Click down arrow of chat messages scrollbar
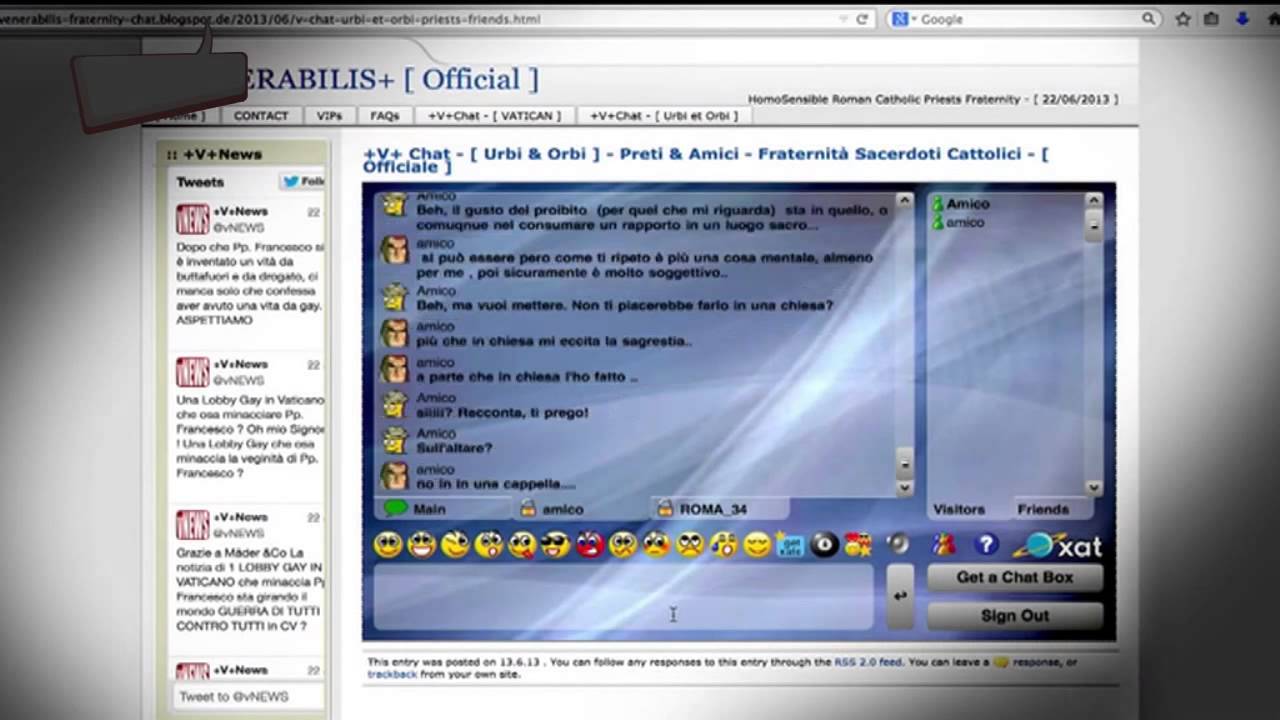The width and height of the screenshot is (1280, 720). [904, 488]
